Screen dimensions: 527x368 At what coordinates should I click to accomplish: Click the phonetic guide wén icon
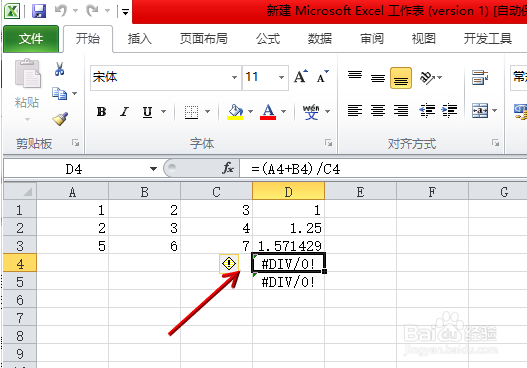(311, 112)
